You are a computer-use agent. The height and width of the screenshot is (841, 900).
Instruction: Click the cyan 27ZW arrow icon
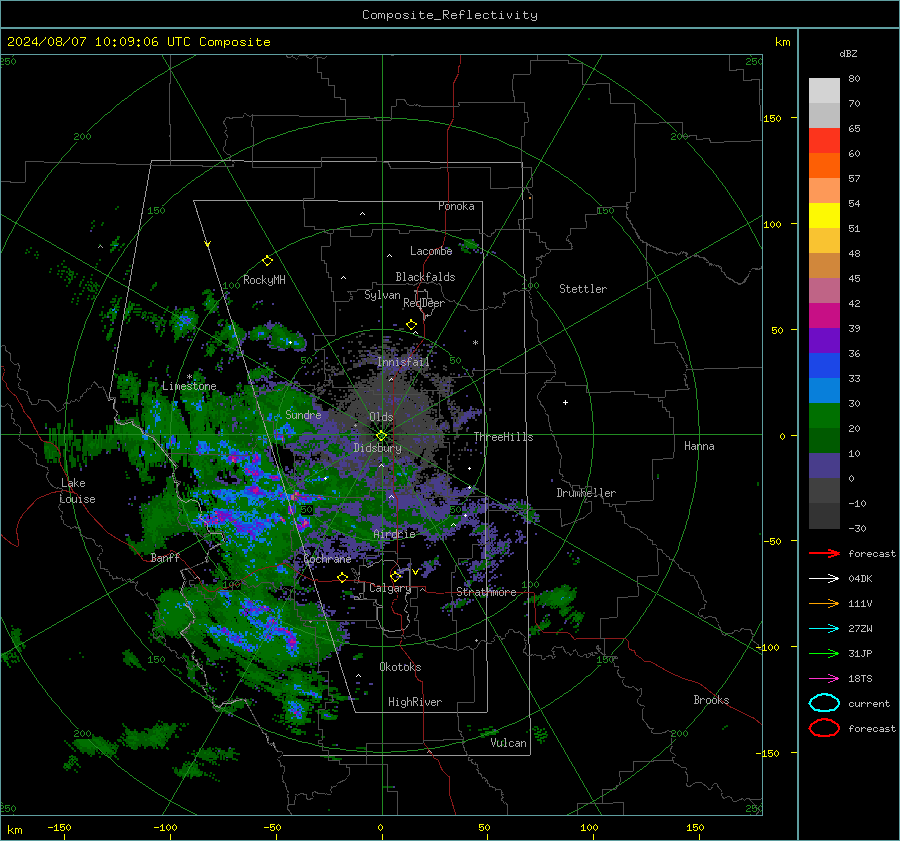824,629
